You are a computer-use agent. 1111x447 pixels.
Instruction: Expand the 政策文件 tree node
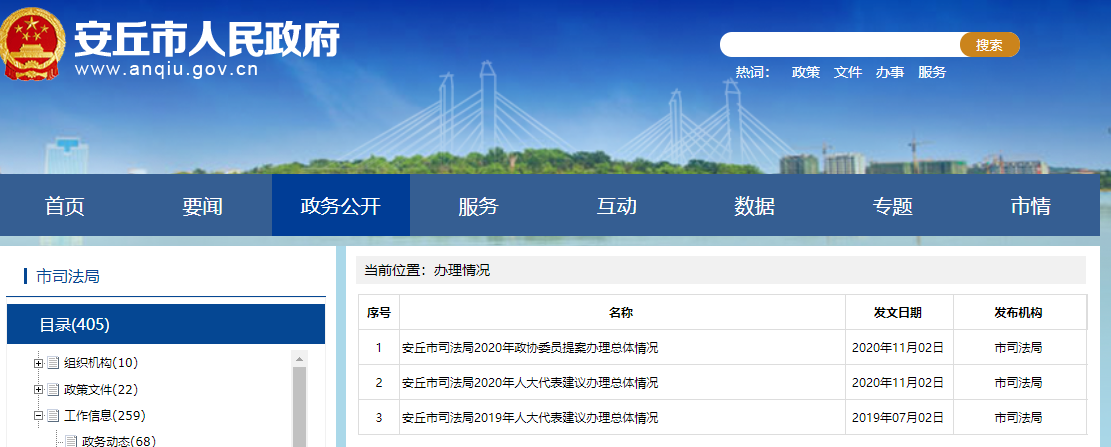pyautogui.click(x=38, y=390)
